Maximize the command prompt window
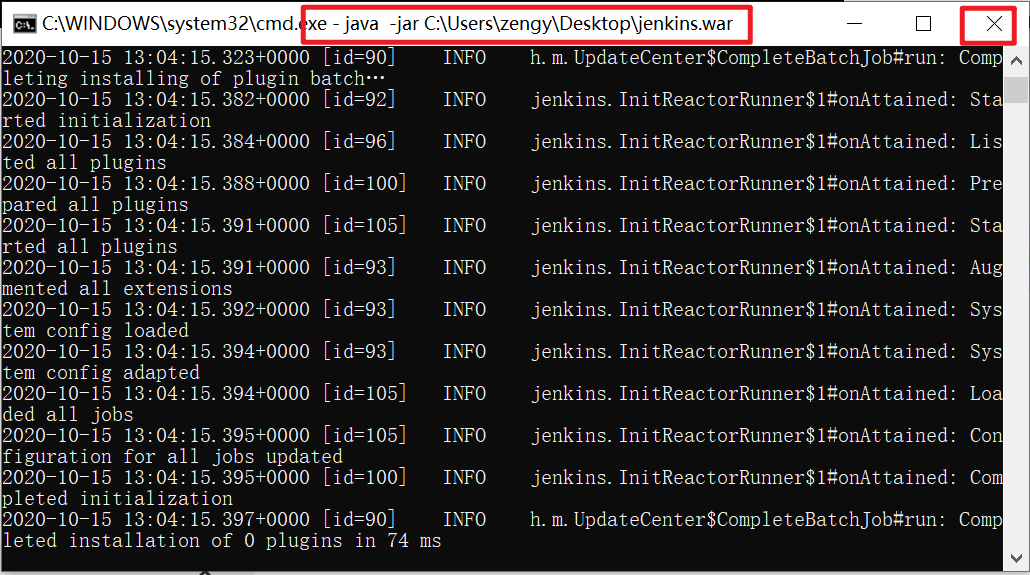This screenshot has width=1030, height=575. (923, 24)
